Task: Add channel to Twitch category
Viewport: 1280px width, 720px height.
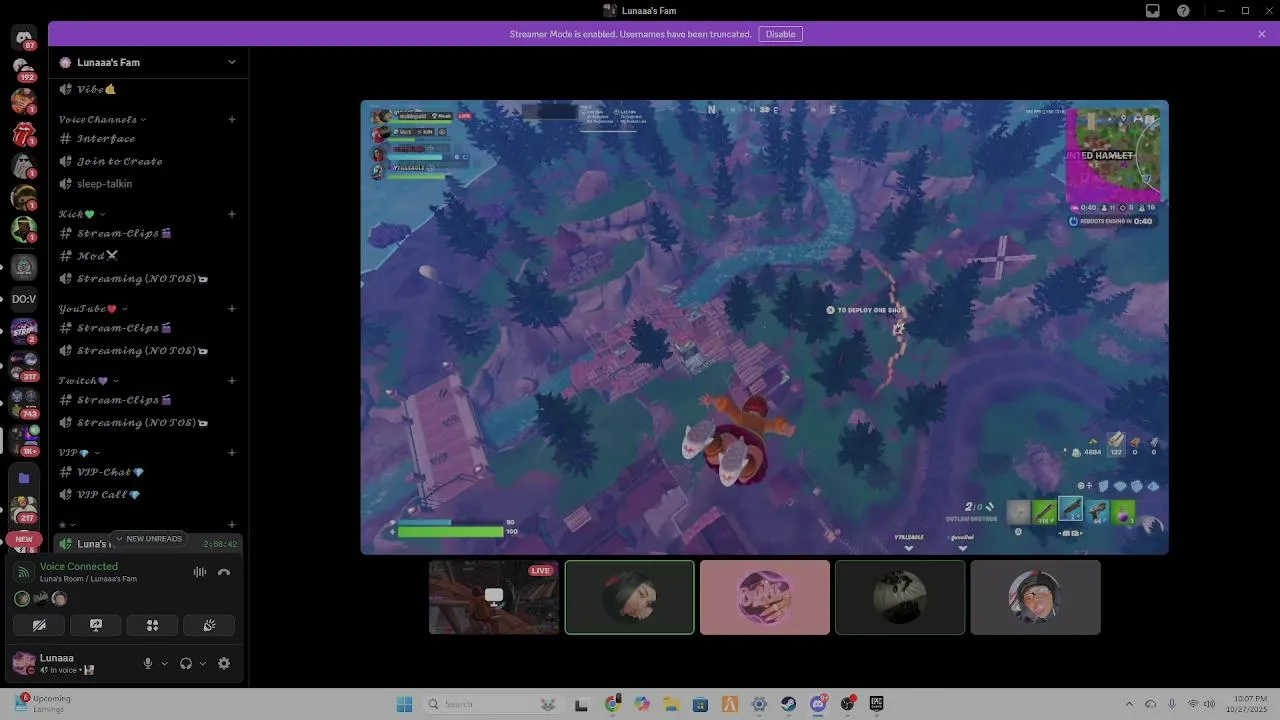Action: 232,381
